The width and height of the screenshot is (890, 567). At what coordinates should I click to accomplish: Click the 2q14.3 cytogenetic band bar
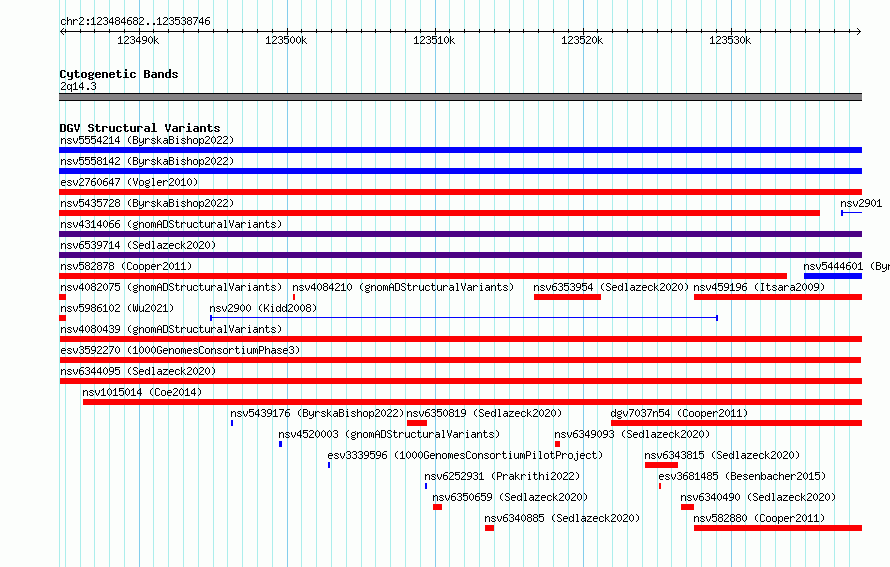460,97
